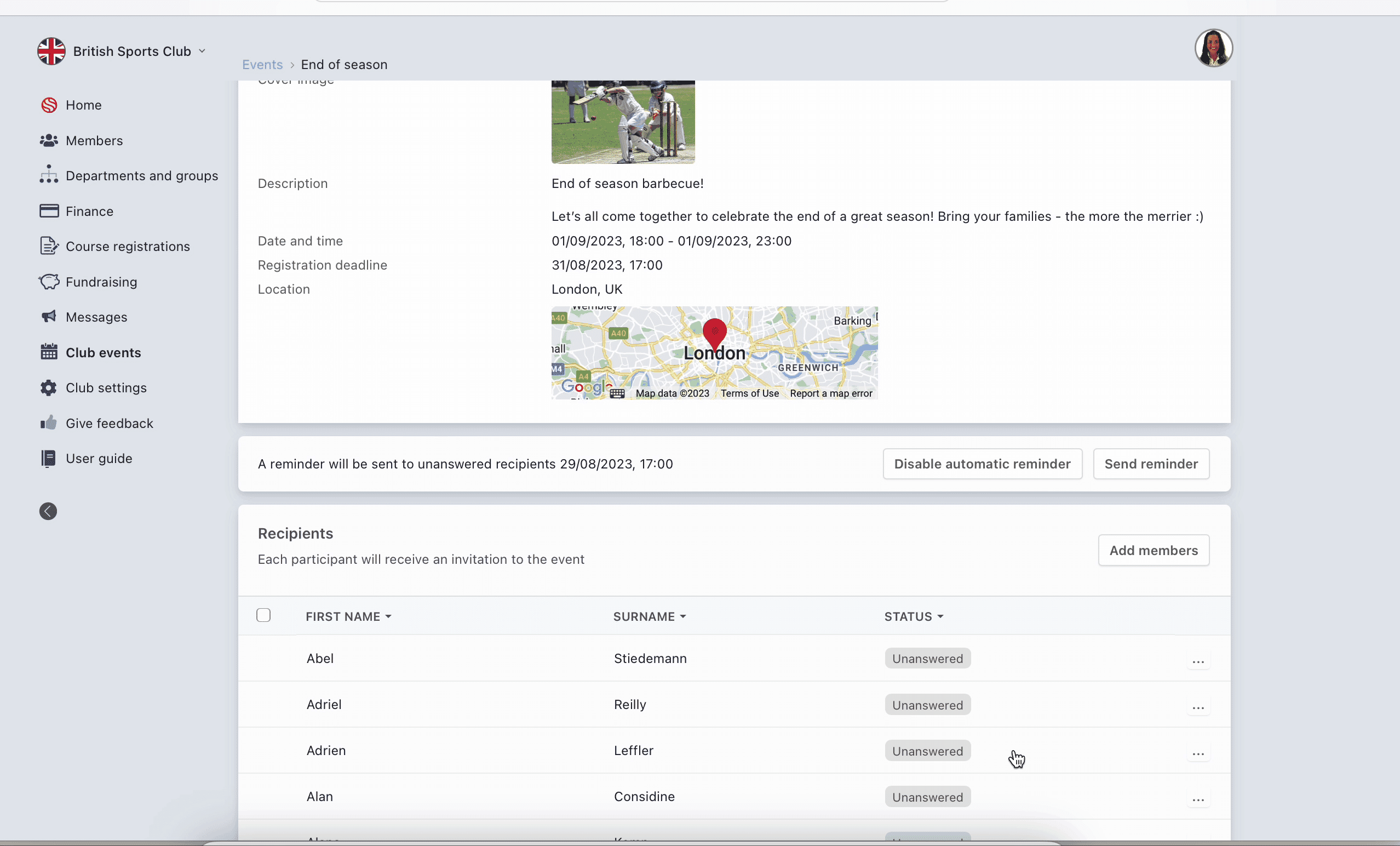Open Course registrations menu item
The height and width of the screenshot is (846, 1400).
[x=127, y=246]
